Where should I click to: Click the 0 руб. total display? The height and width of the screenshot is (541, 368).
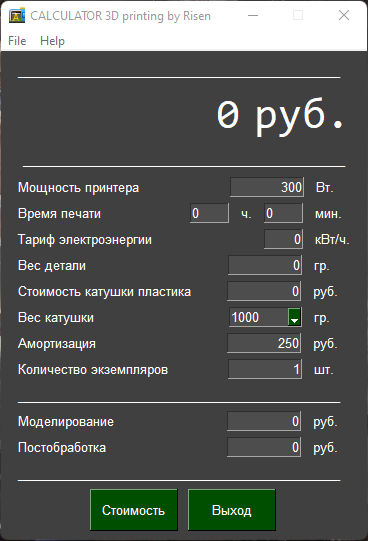click(280, 117)
